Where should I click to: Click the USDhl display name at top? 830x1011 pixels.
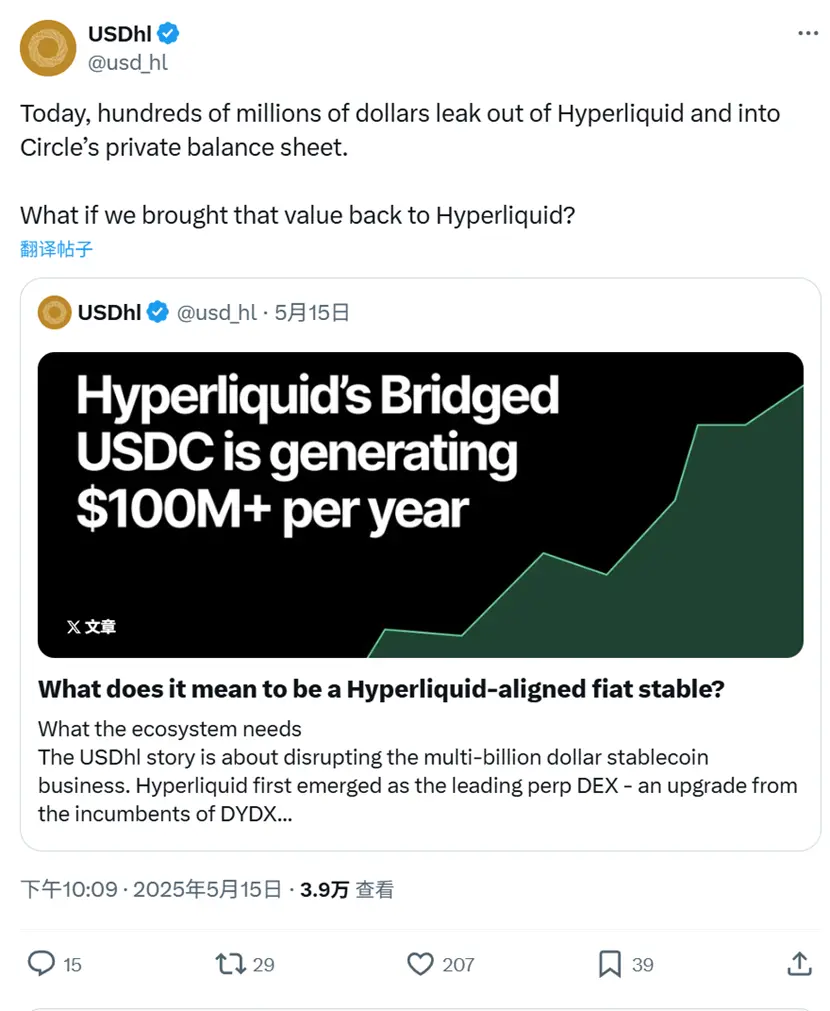(x=119, y=34)
